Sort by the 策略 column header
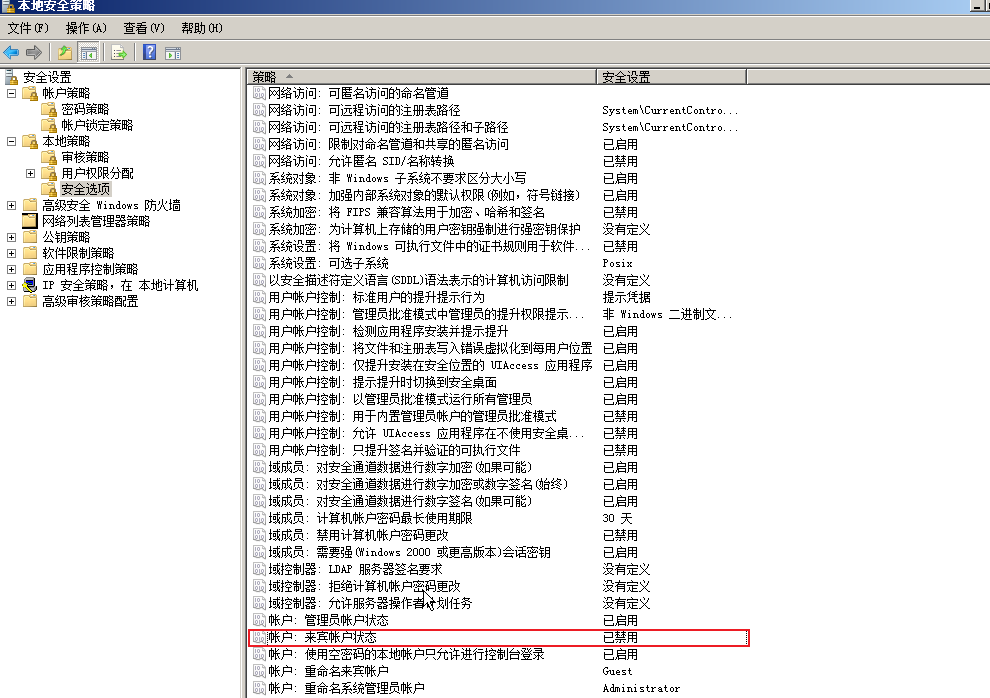Screen dimensions: 990x698 point(422,77)
